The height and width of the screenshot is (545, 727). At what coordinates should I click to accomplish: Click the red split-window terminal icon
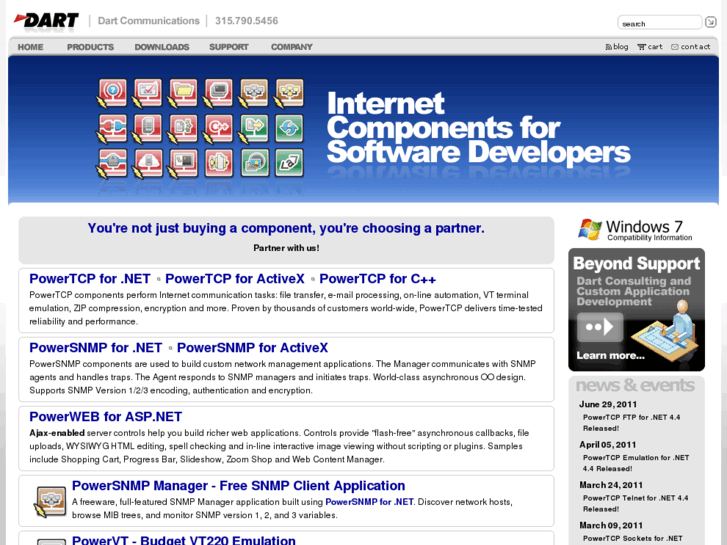tap(183, 163)
